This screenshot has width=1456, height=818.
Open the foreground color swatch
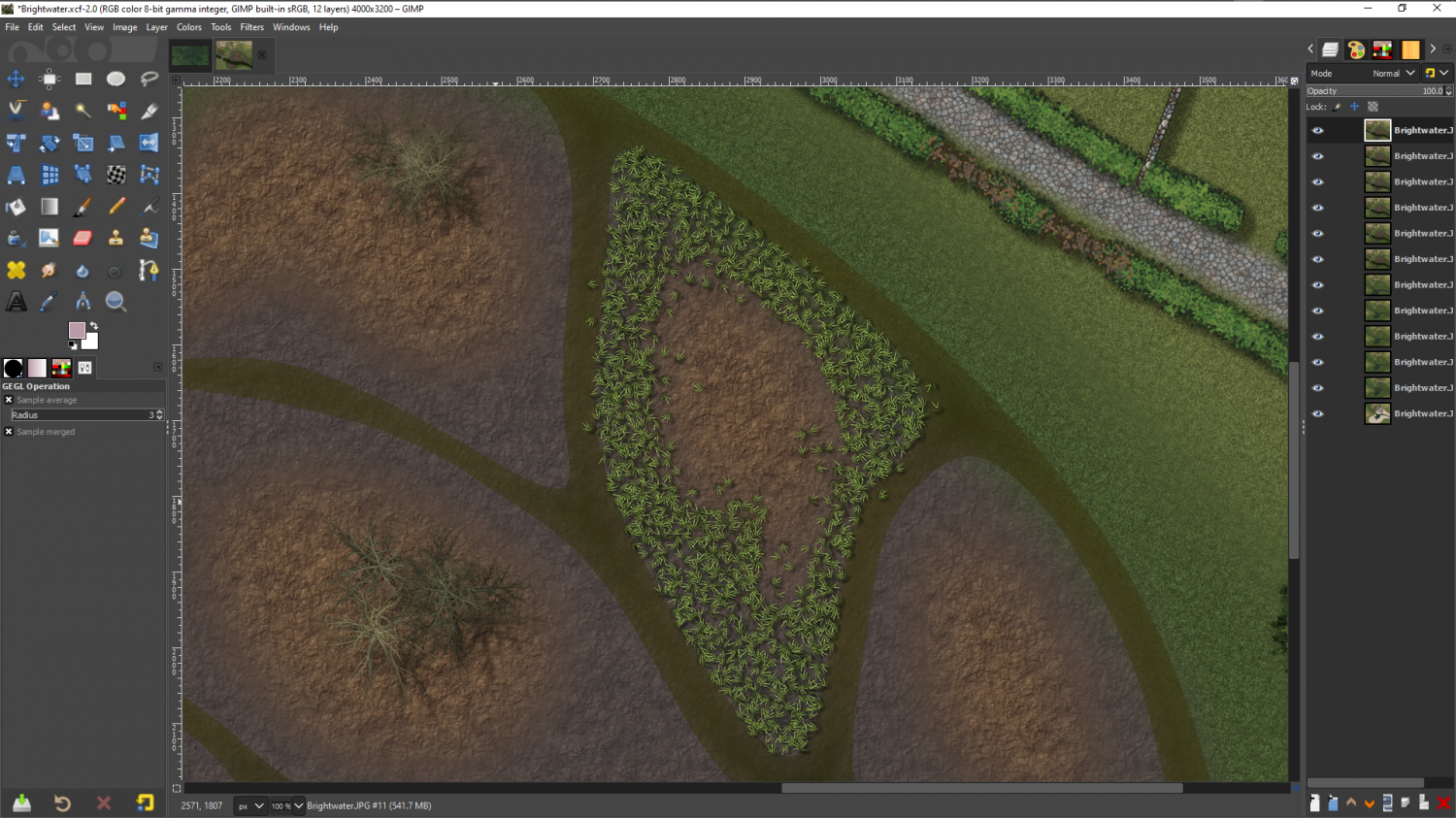(77, 330)
